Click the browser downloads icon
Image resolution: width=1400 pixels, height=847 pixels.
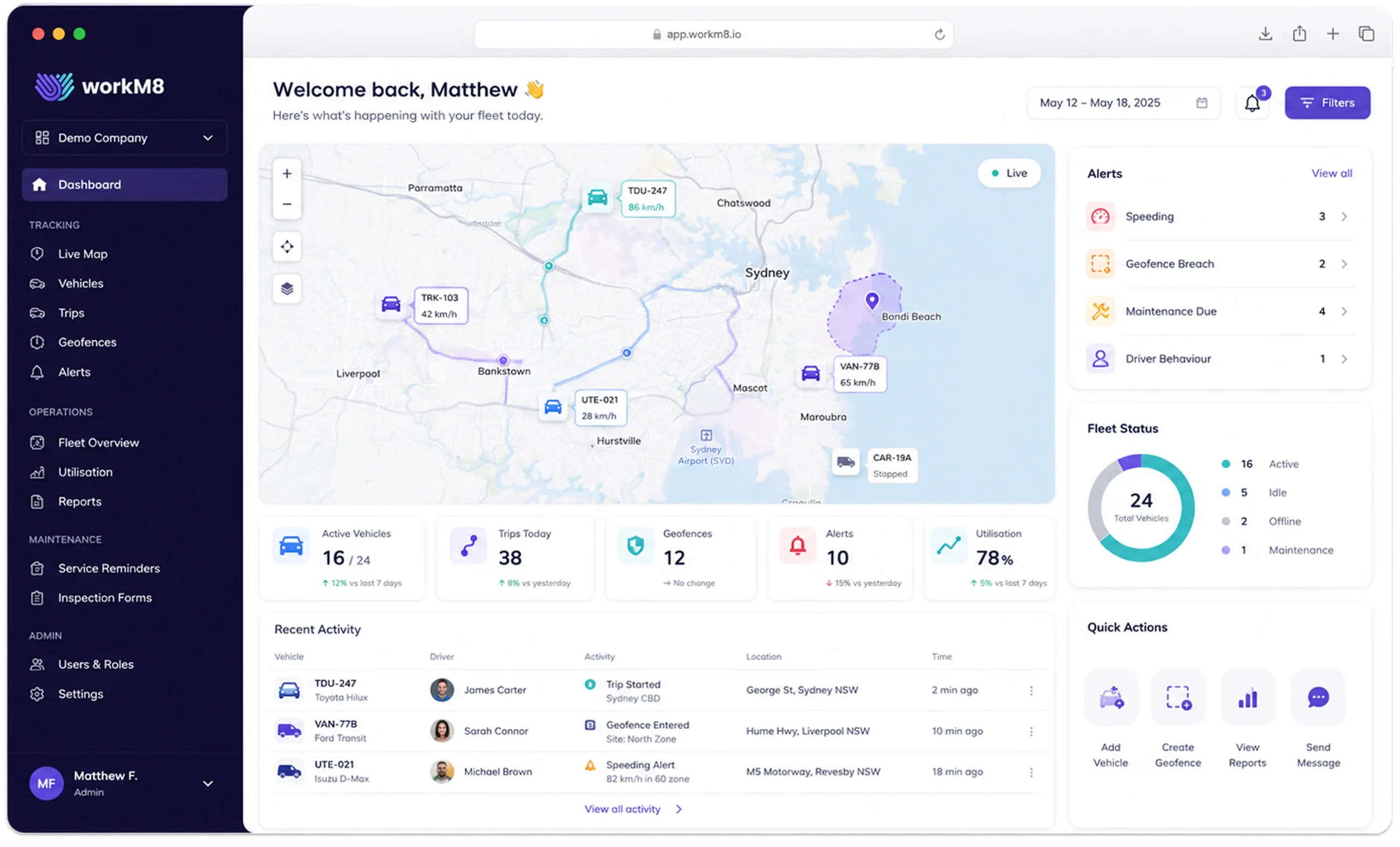pyautogui.click(x=1265, y=34)
